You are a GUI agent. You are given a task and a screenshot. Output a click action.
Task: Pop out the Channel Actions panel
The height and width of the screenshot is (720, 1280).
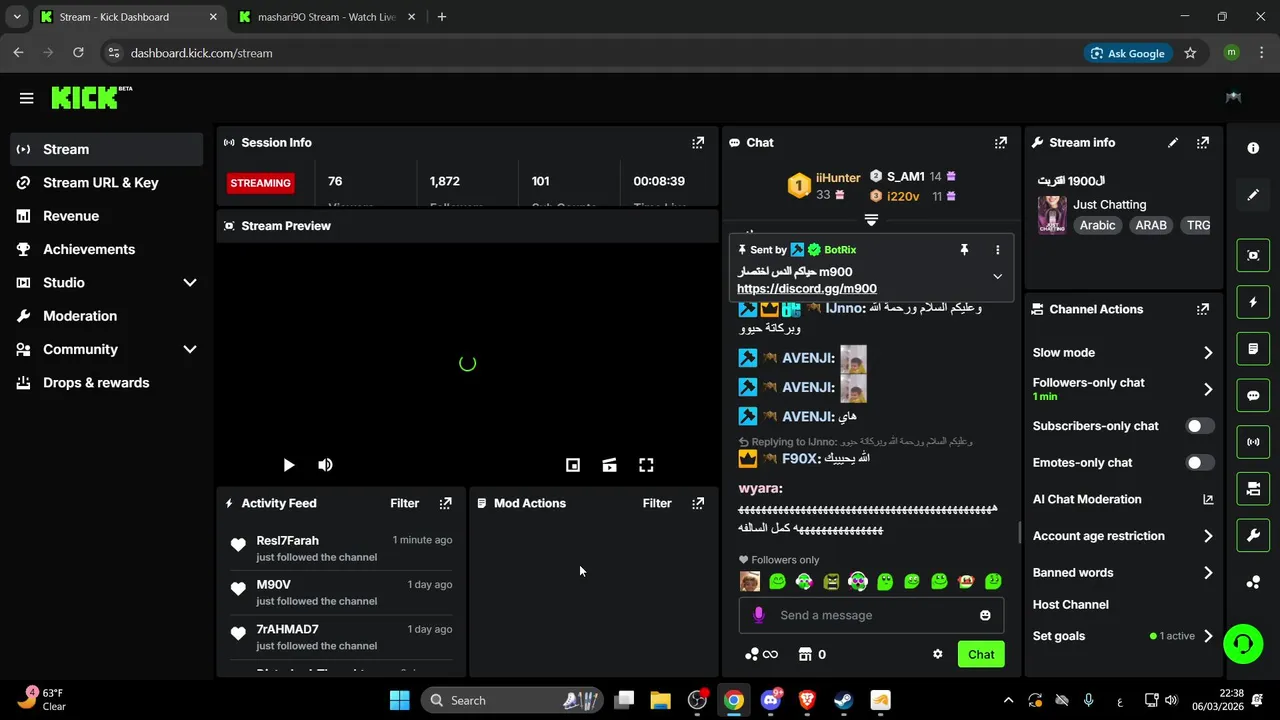(1203, 310)
